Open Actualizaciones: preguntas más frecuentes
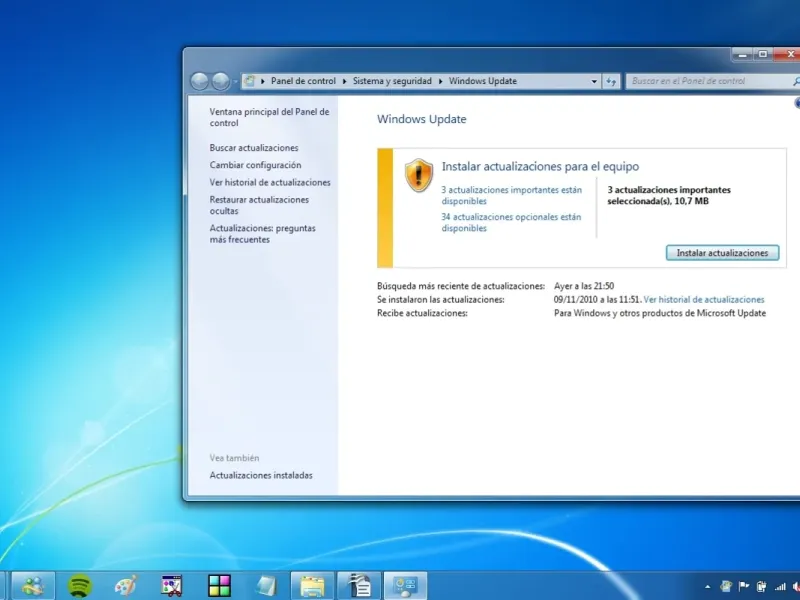The height and width of the screenshot is (600, 800). click(x=262, y=234)
